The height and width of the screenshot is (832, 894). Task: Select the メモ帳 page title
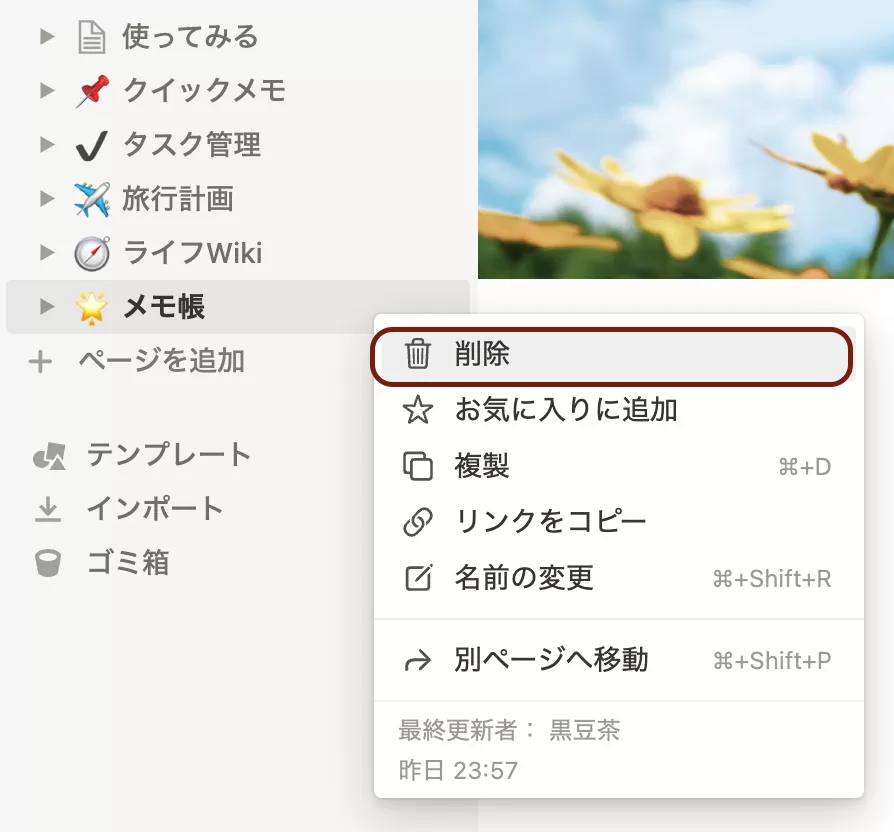click(x=164, y=307)
